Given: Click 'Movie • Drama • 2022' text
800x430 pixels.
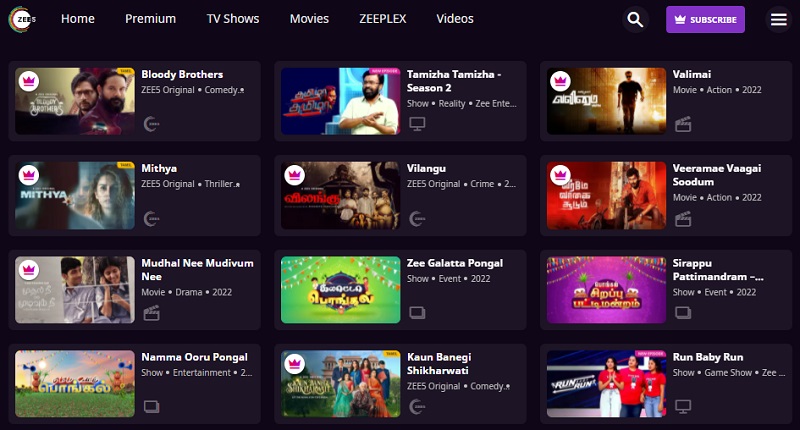Looking at the screenshot, I should point(186,292).
